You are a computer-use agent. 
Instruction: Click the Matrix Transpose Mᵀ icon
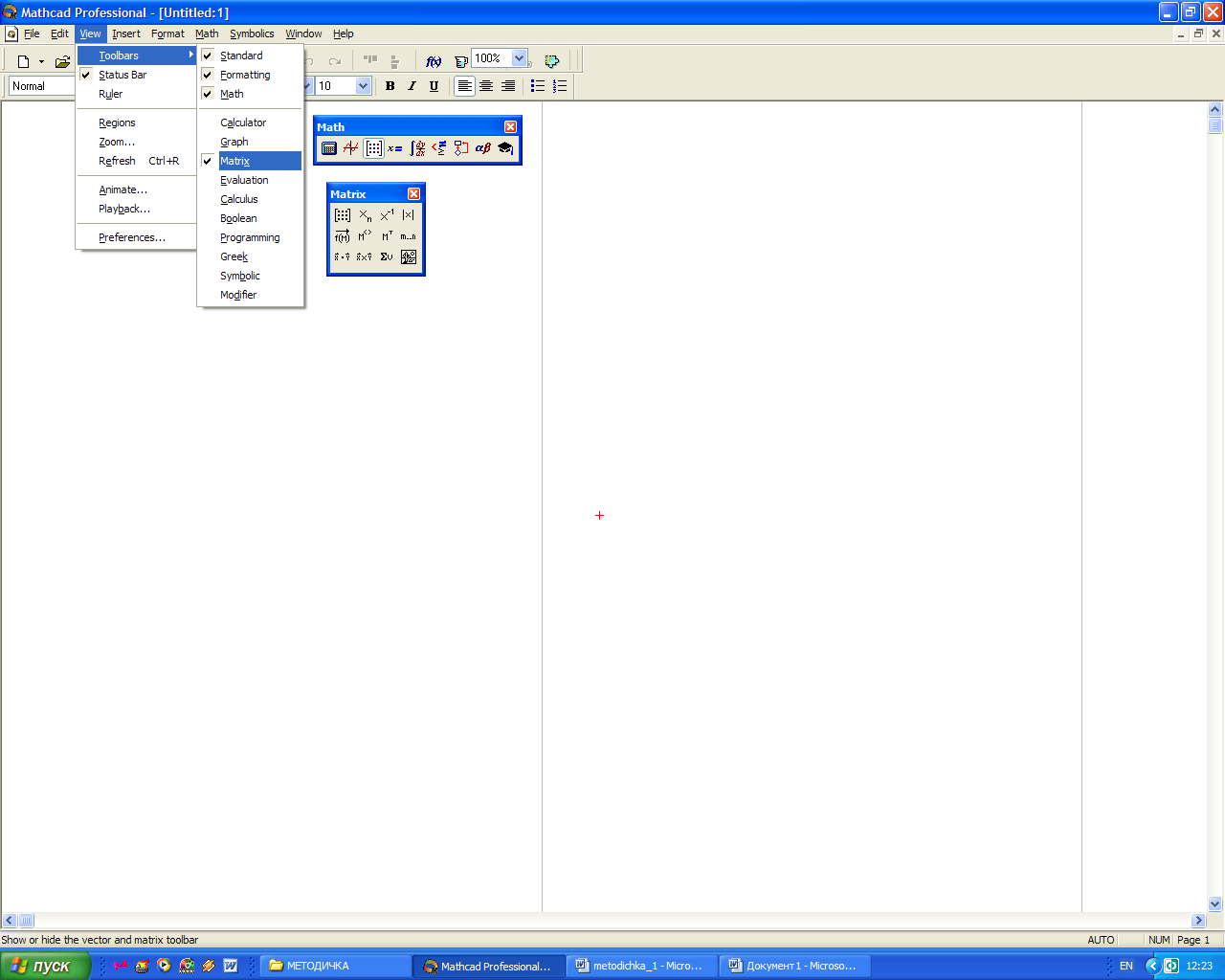pos(387,236)
